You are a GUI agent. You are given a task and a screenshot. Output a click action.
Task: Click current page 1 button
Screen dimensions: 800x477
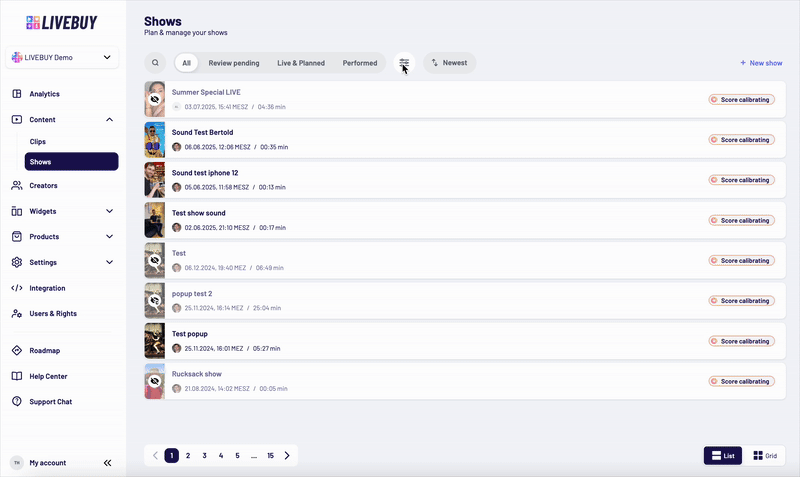tap(171, 456)
